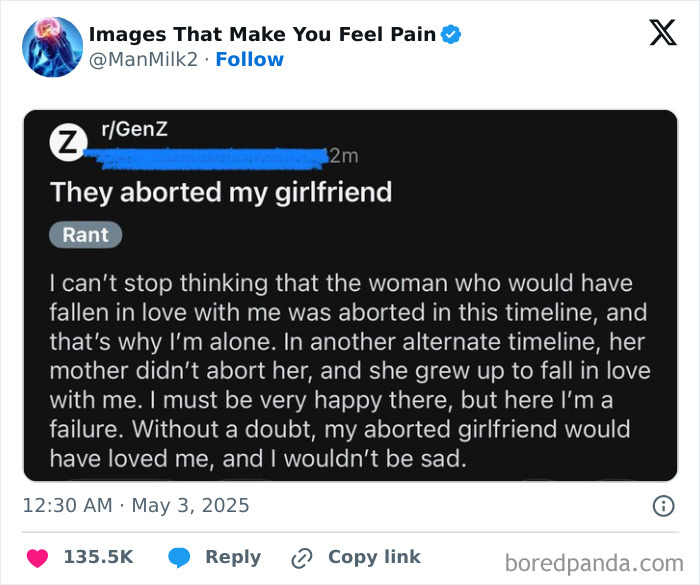Click the Reddit post body paragraph text

coord(350,371)
